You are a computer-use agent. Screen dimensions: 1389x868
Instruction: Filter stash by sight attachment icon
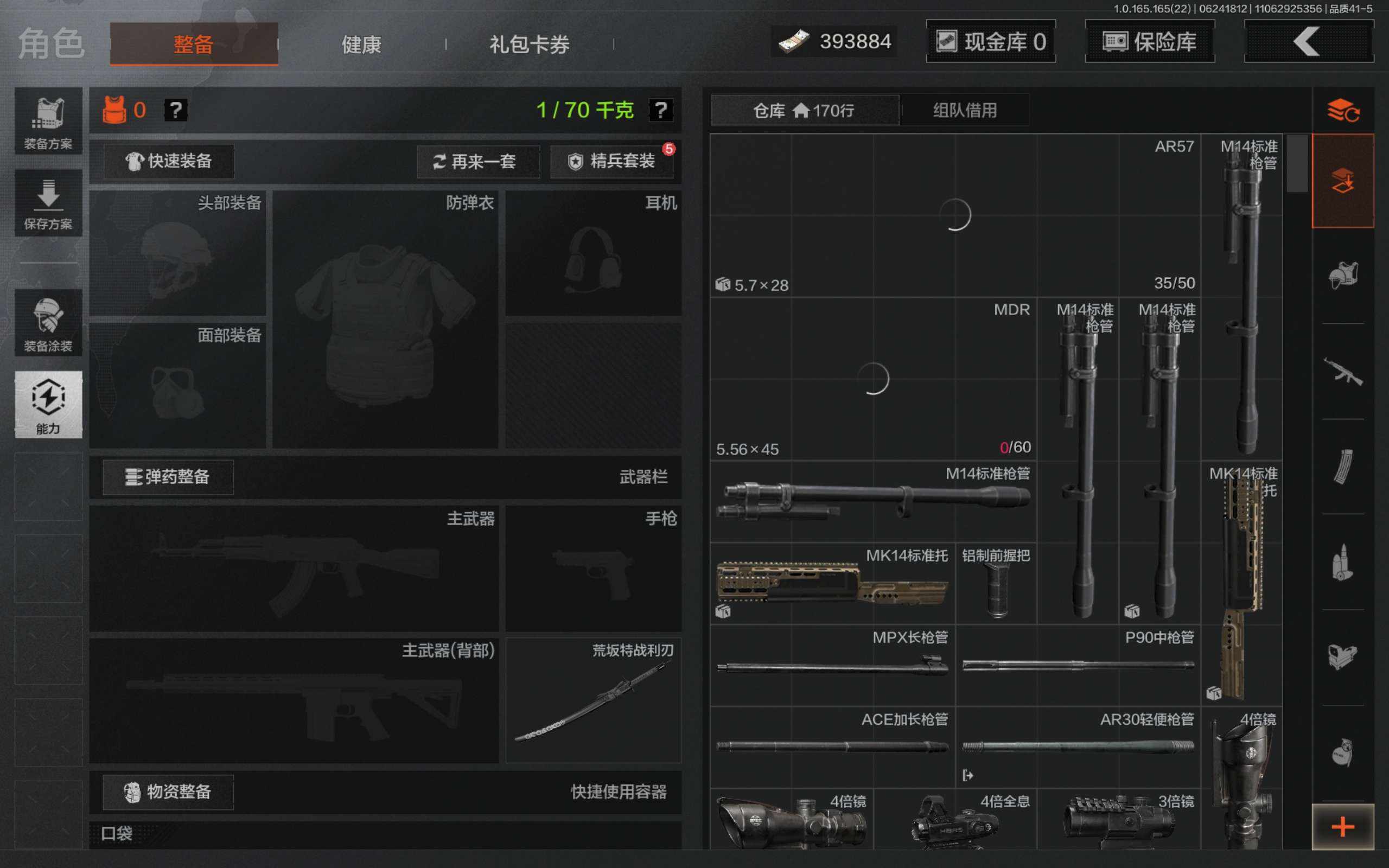pos(1343,656)
